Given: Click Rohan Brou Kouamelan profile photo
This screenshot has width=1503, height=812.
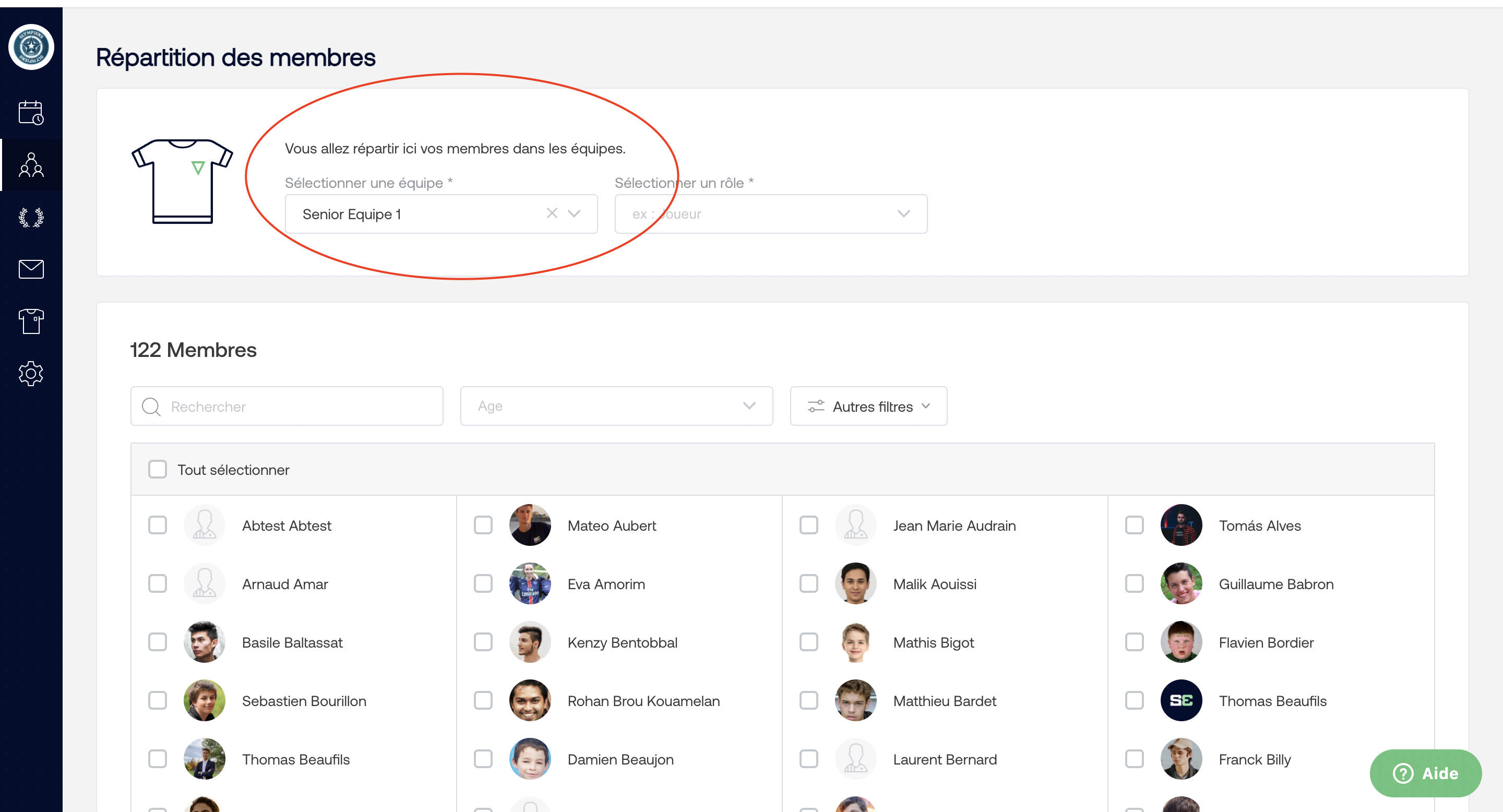Looking at the screenshot, I should [530, 700].
